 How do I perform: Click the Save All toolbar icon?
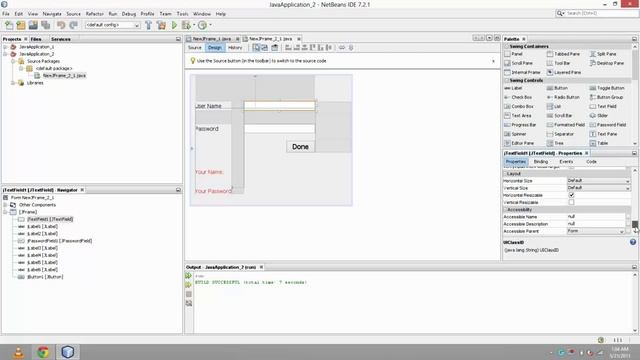(45, 25)
